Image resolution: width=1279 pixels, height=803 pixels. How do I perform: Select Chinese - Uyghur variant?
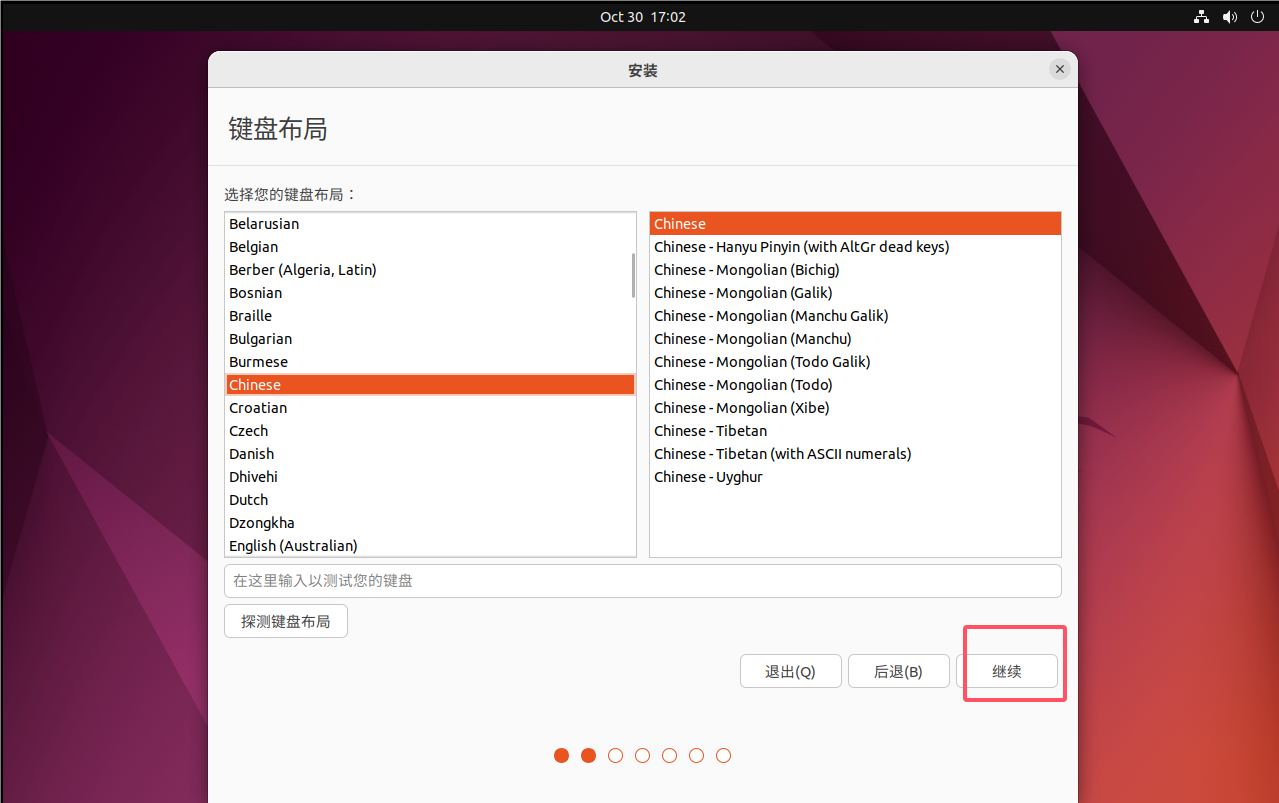[x=855, y=477]
